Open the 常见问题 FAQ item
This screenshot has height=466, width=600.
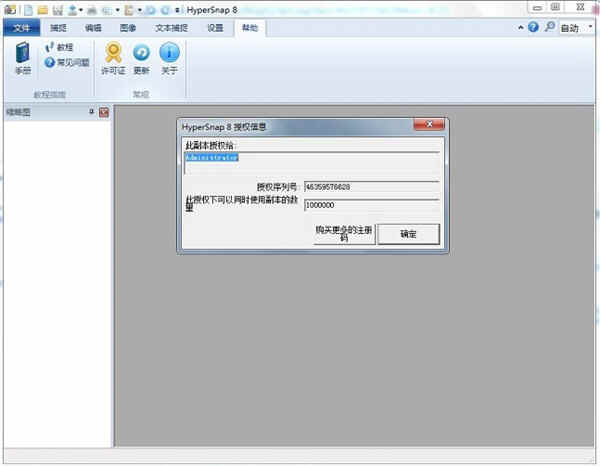(67, 62)
